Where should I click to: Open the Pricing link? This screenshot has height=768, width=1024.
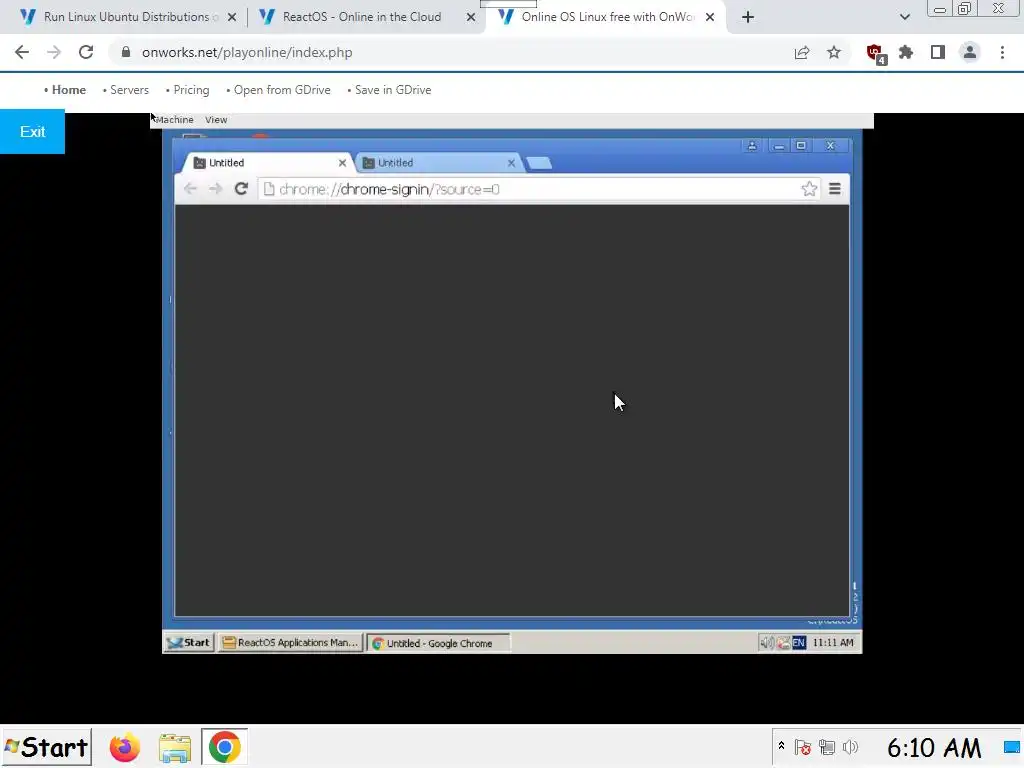pyautogui.click(x=191, y=90)
